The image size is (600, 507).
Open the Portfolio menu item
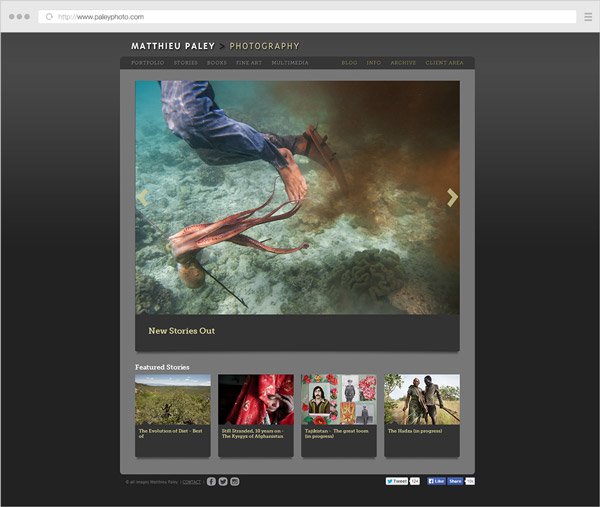tap(147, 63)
